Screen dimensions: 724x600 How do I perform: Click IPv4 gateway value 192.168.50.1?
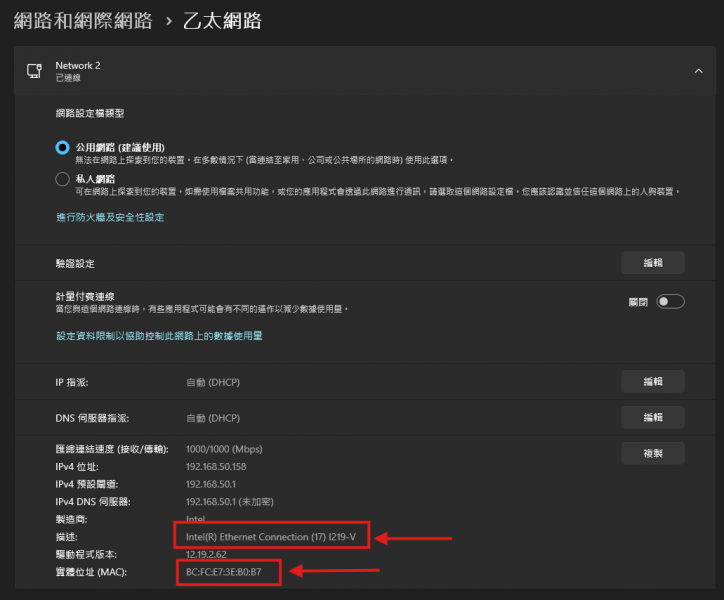[211, 485]
